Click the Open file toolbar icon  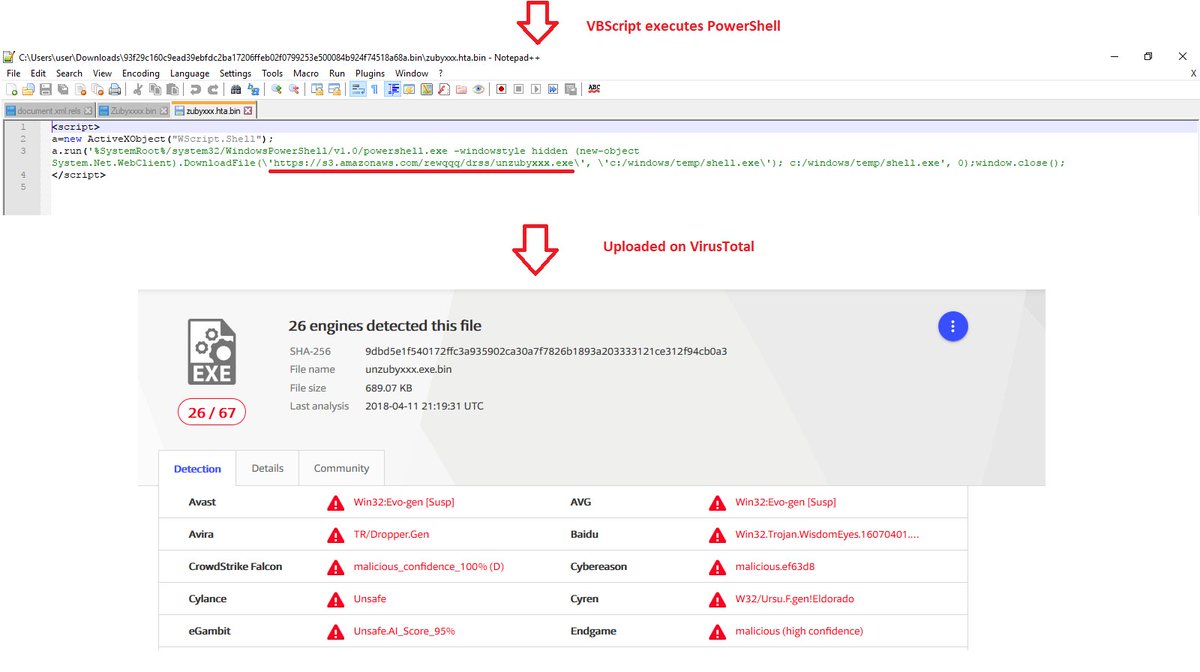coord(28,89)
